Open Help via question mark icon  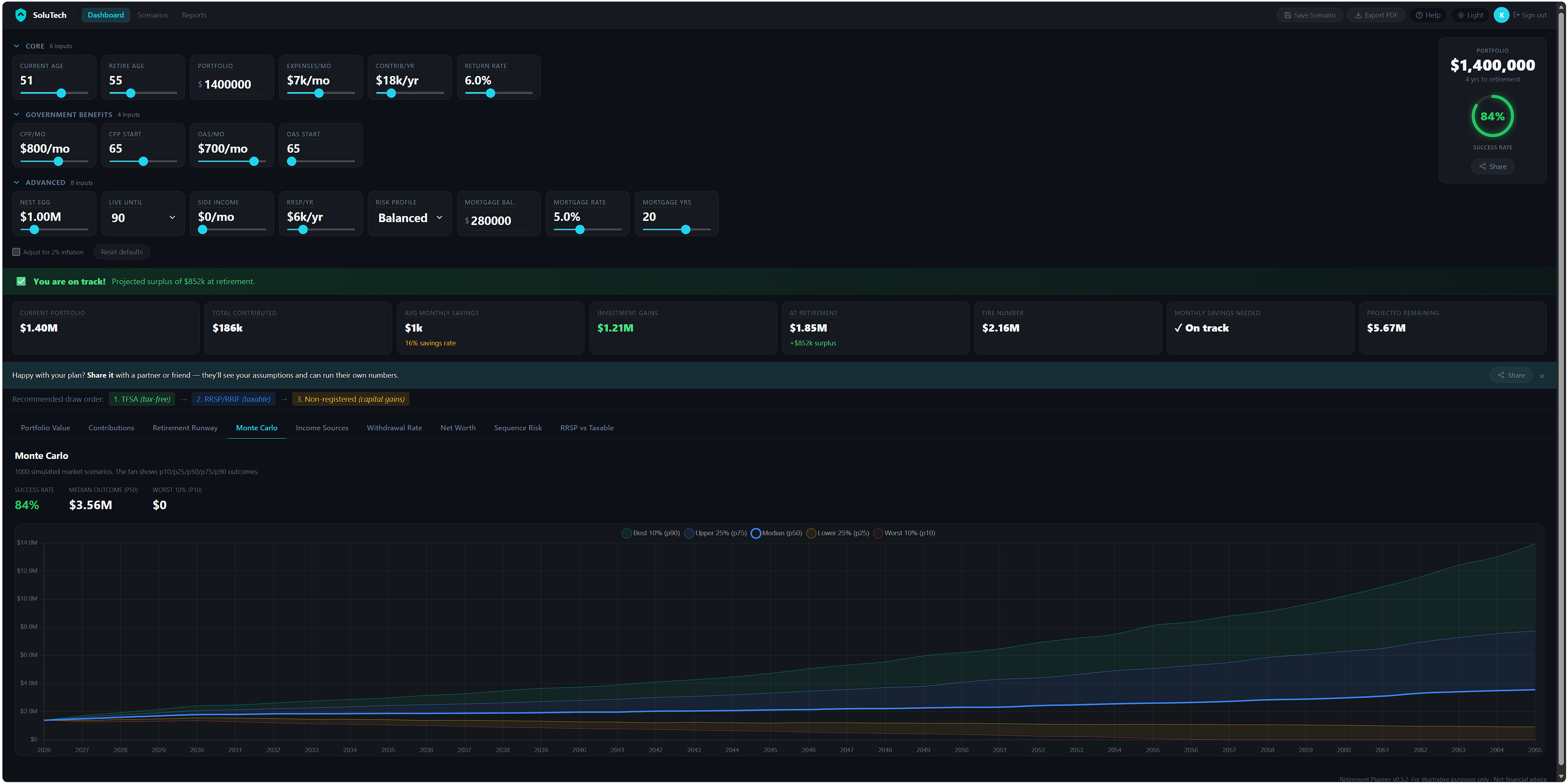coord(1419,15)
